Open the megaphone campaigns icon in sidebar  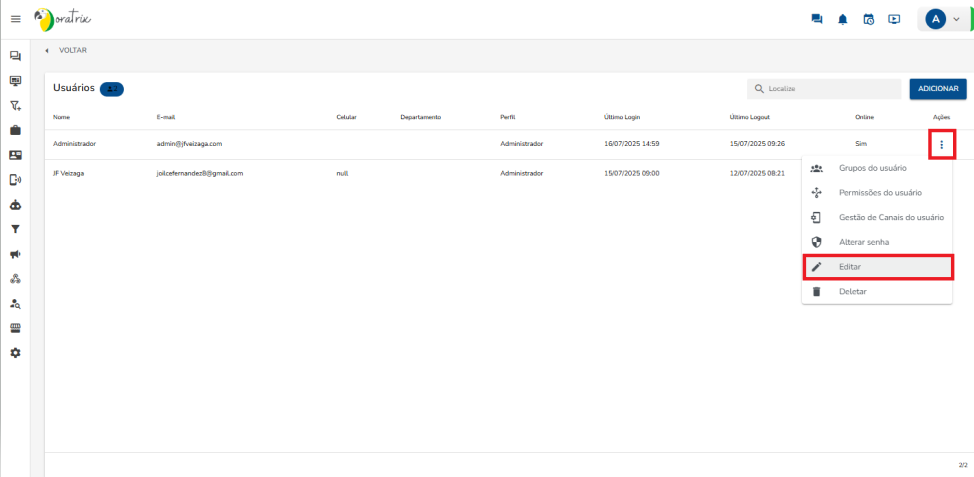[15, 254]
